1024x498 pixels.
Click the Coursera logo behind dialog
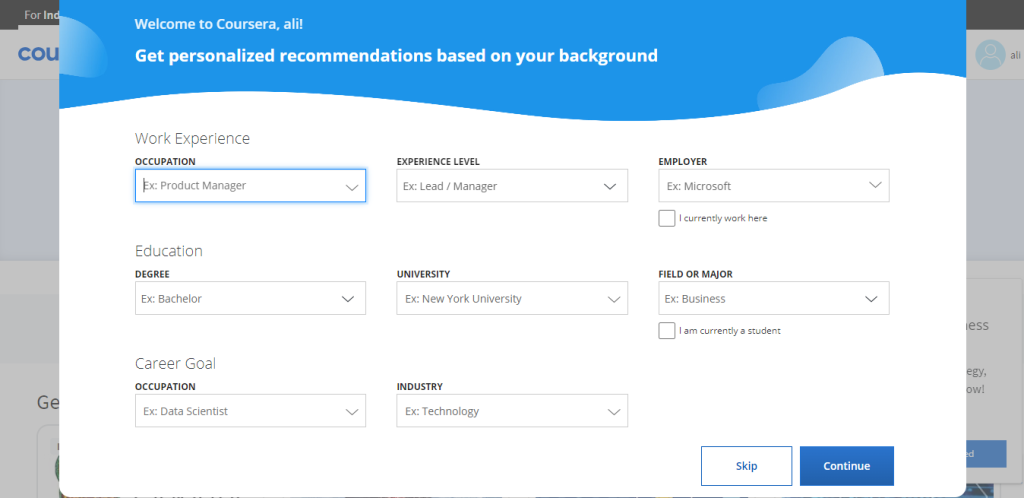39,54
